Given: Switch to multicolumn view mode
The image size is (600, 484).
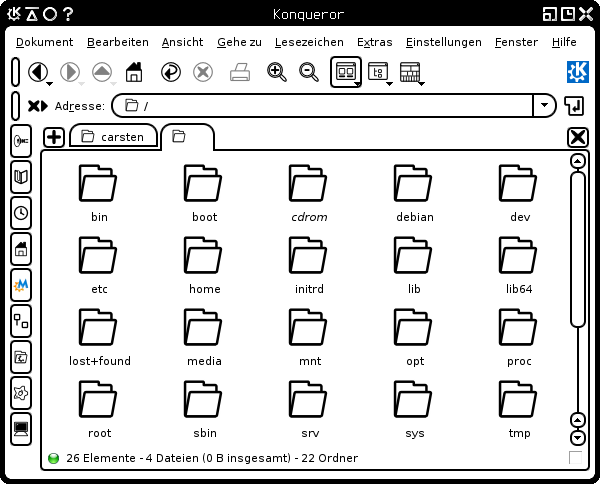Looking at the screenshot, I should (x=410, y=72).
